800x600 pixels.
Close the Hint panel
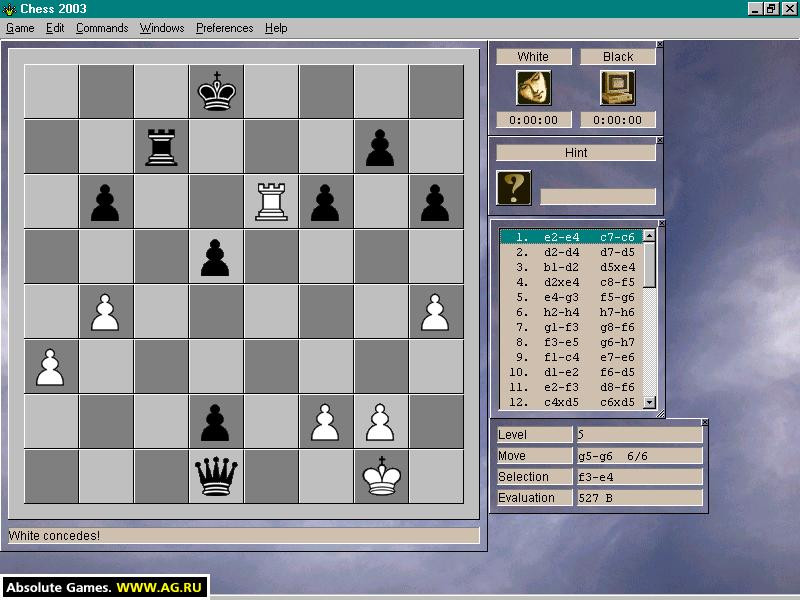(660, 140)
